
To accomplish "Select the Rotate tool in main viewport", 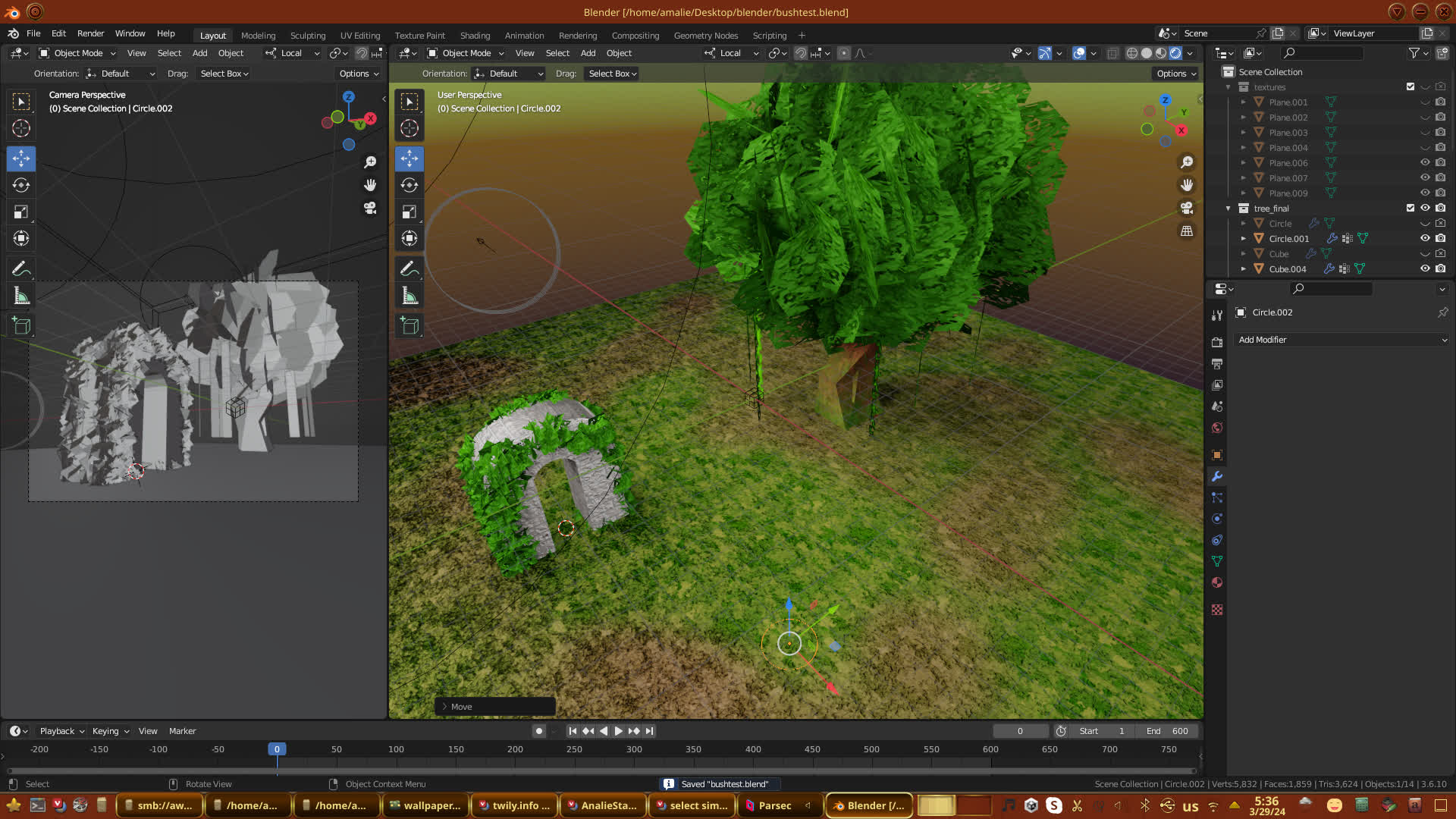I will pos(409,185).
